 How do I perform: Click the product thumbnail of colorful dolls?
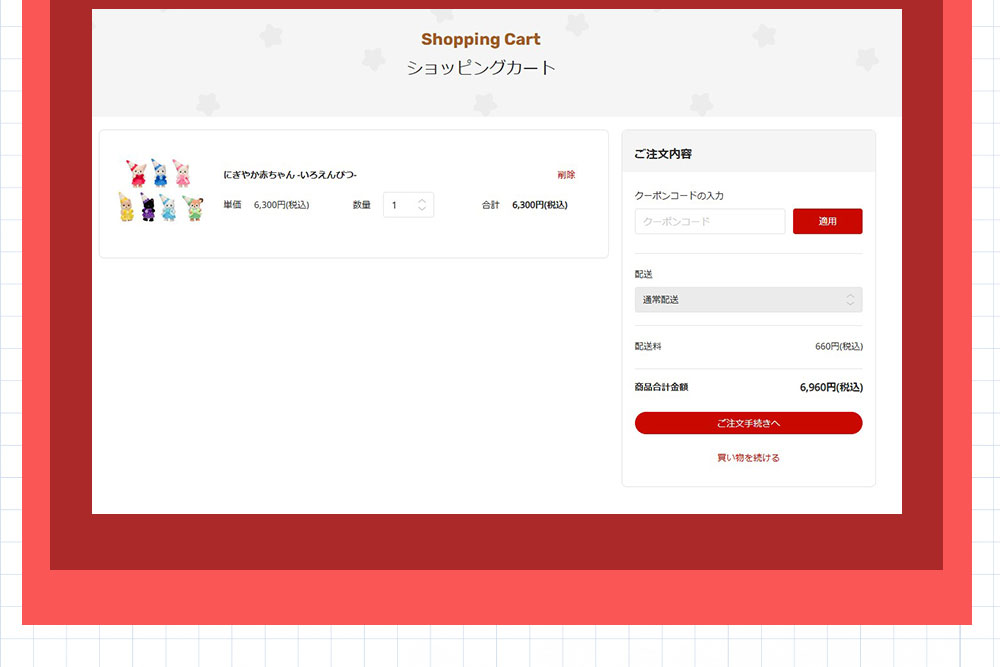[x=161, y=190]
